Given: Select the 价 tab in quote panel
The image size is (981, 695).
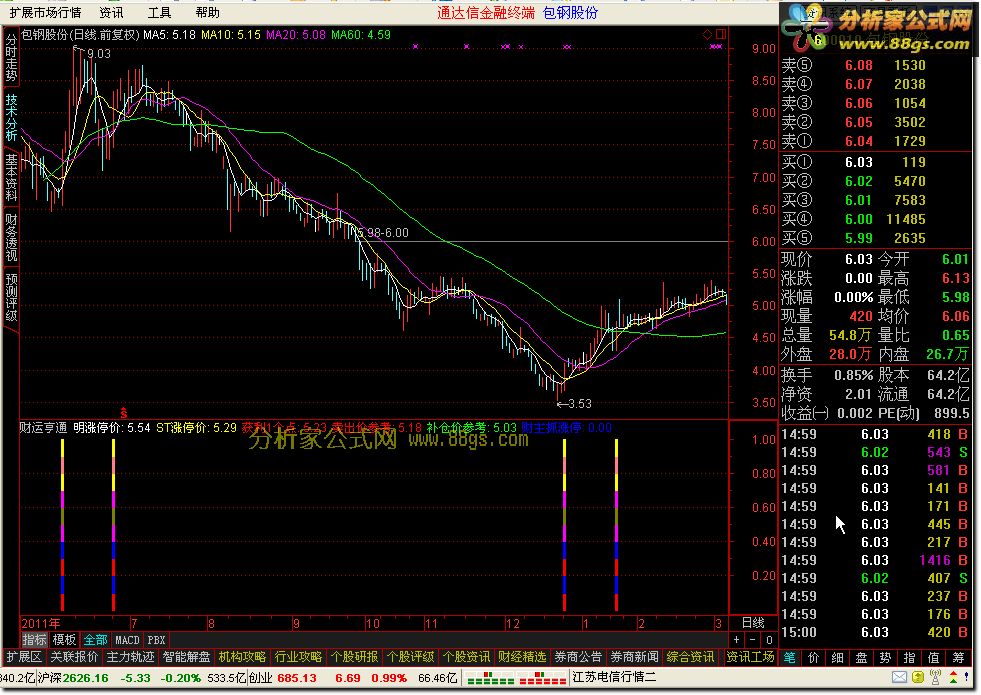Looking at the screenshot, I should (813, 657).
